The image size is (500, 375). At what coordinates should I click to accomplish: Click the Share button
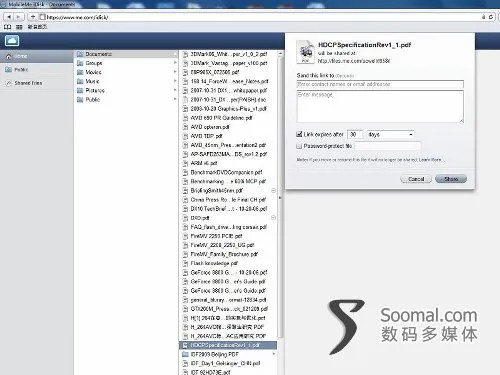(x=451, y=179)
